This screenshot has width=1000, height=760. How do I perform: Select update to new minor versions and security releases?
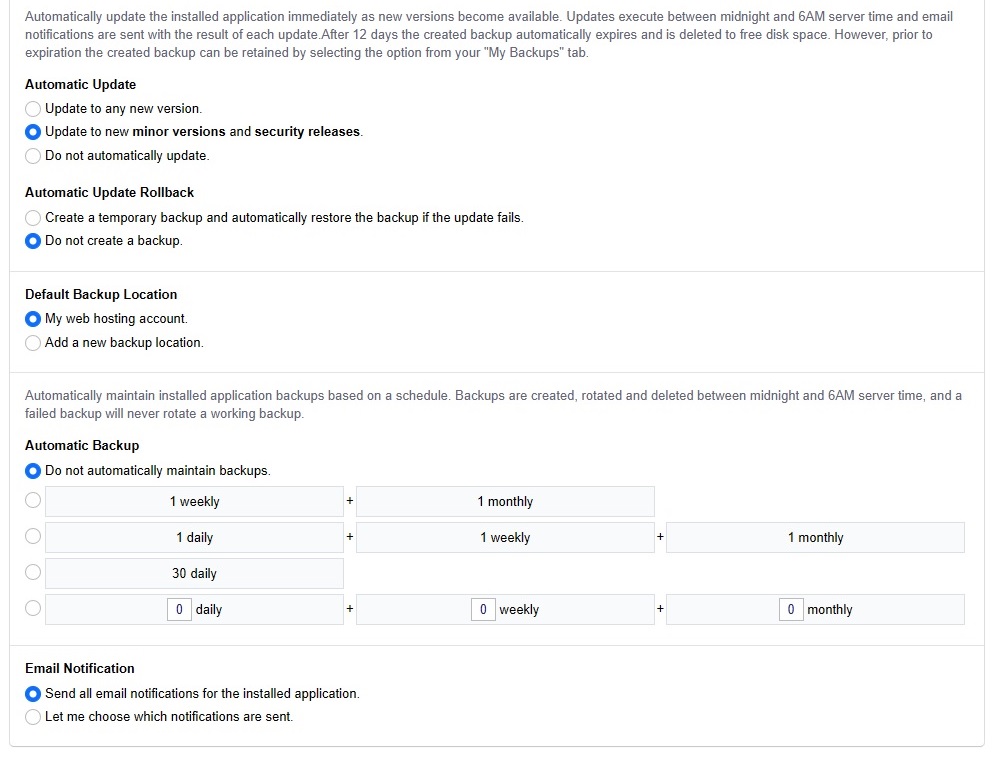click(32, 131)
